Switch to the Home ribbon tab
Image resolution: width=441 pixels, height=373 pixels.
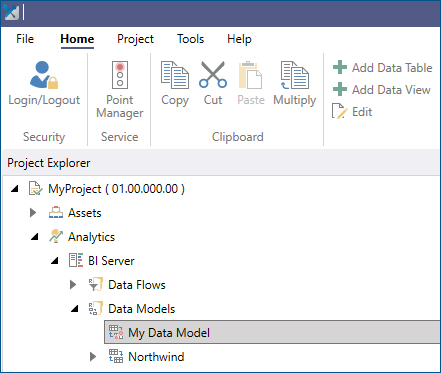point(77,39)
